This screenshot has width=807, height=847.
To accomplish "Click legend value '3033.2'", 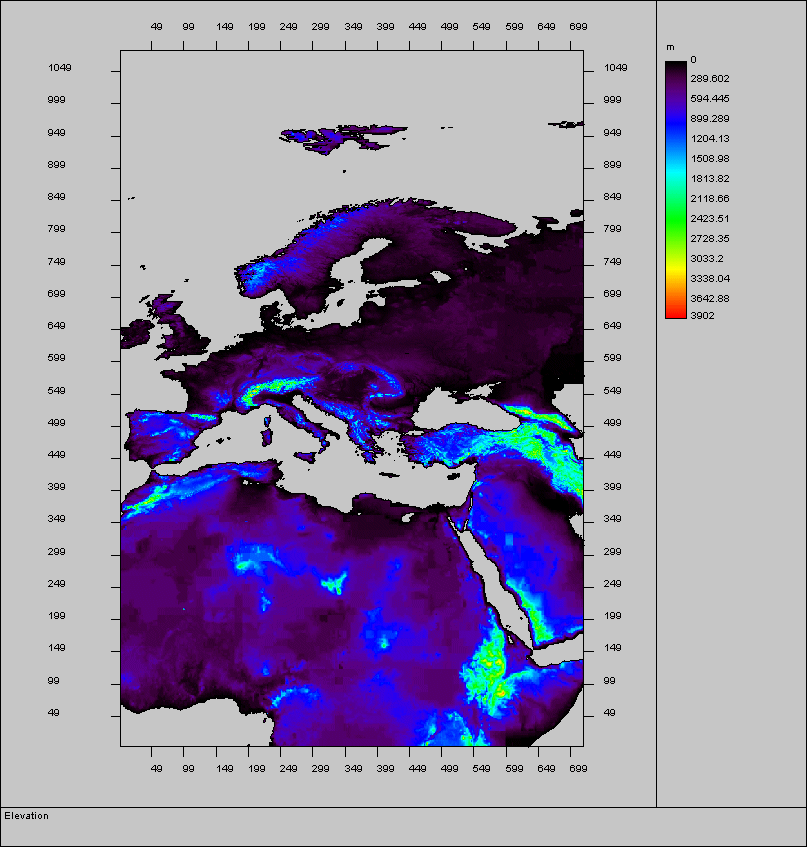I will (707, 259).
